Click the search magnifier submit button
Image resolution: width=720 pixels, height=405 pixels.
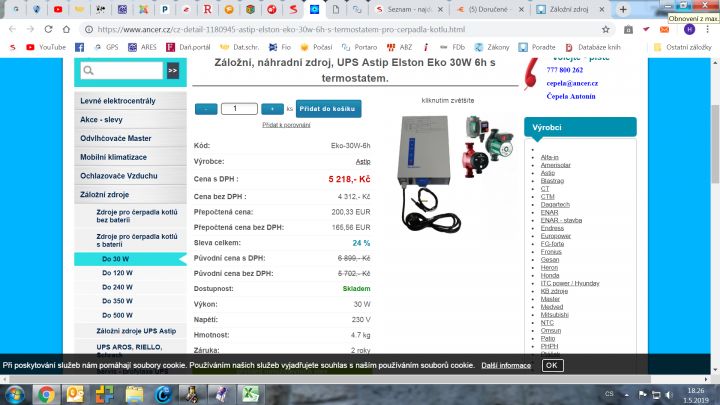click(173, 71)
